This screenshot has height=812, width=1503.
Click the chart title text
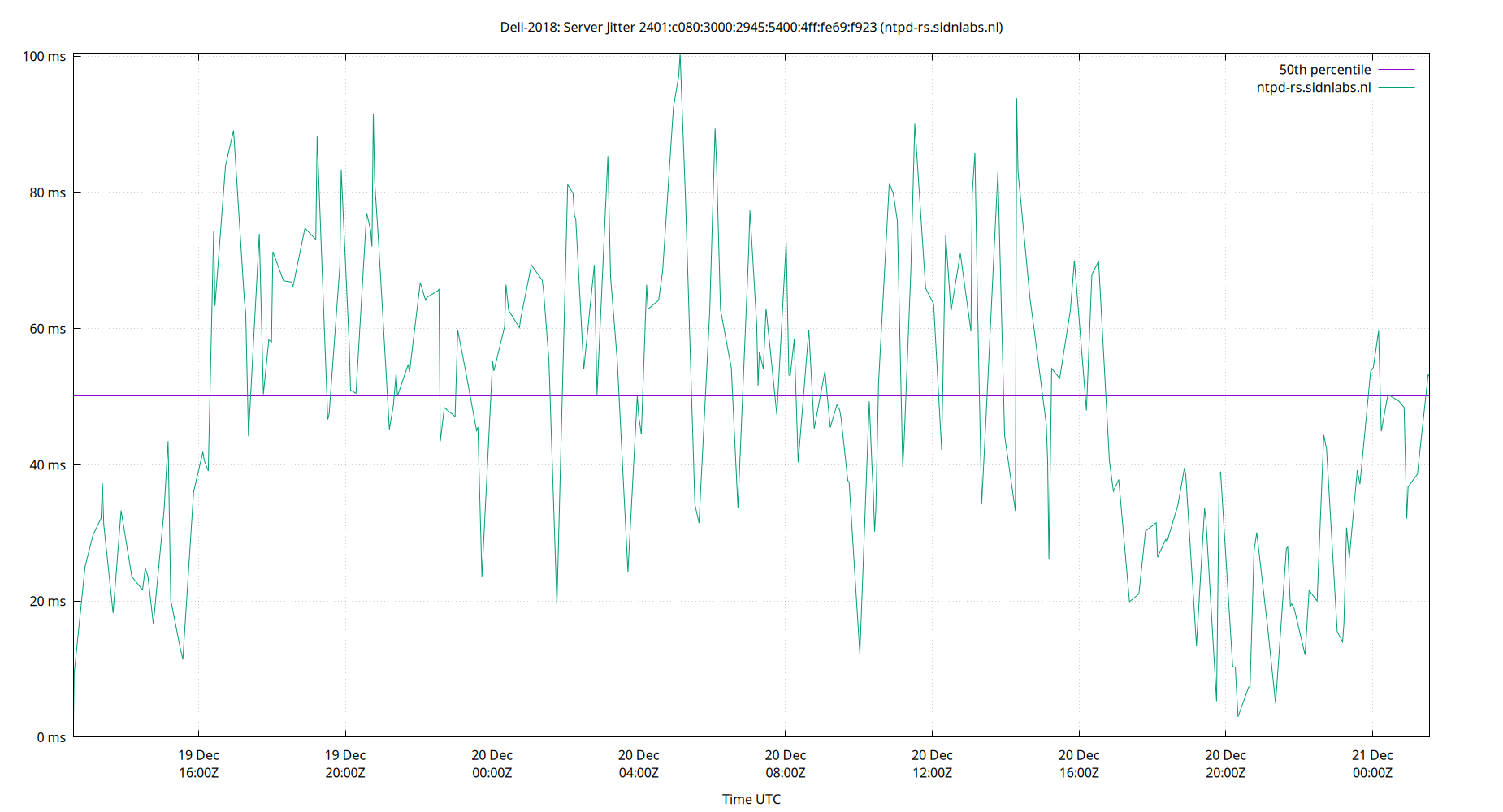click(751, 27)
